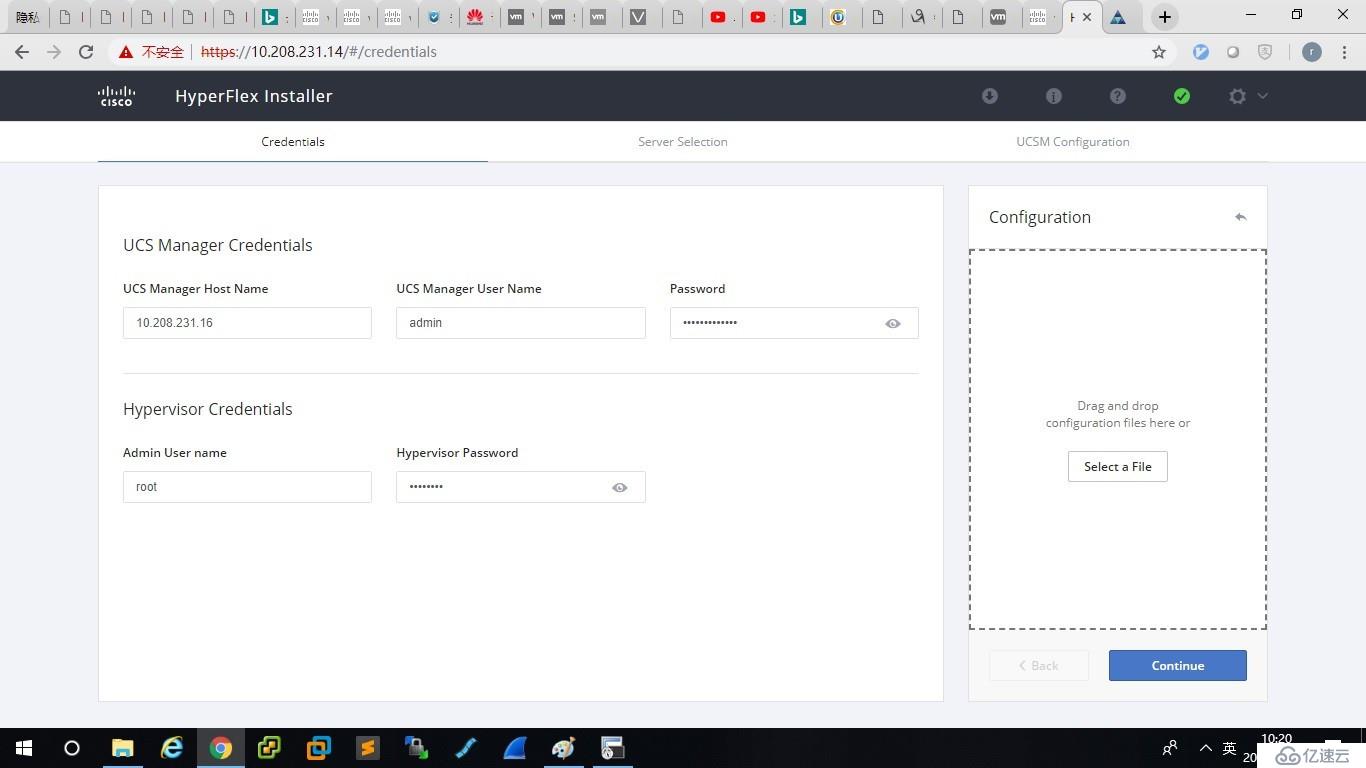Viewport: 1366px width, 768px height.
Task: Open a new browser tab
Action: 1164,17
